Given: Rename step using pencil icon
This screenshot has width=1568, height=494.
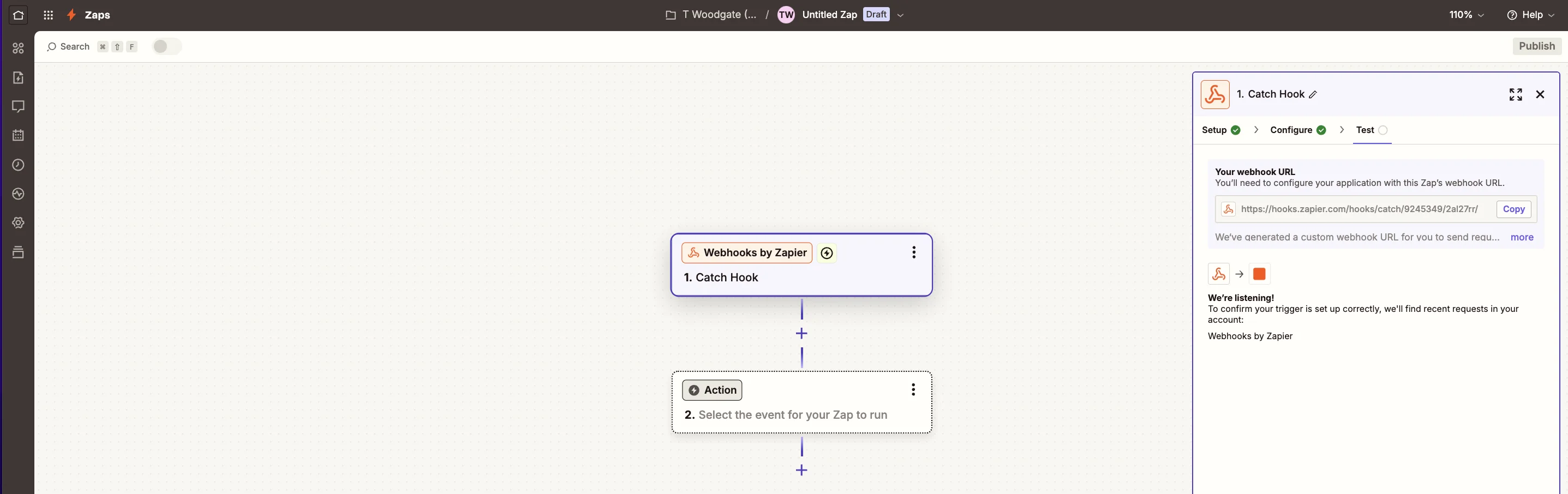Looking at the screenshot, I should coord(1313,95).
